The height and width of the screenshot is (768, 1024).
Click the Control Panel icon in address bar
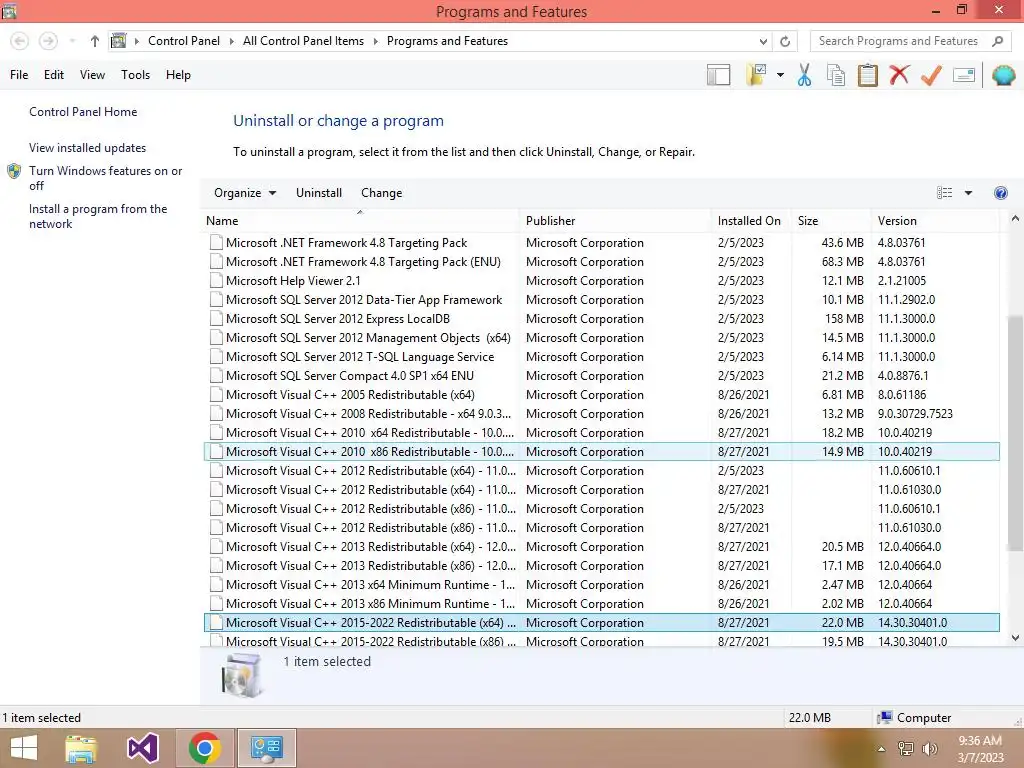pyautogui.click(x=118, y=41)
